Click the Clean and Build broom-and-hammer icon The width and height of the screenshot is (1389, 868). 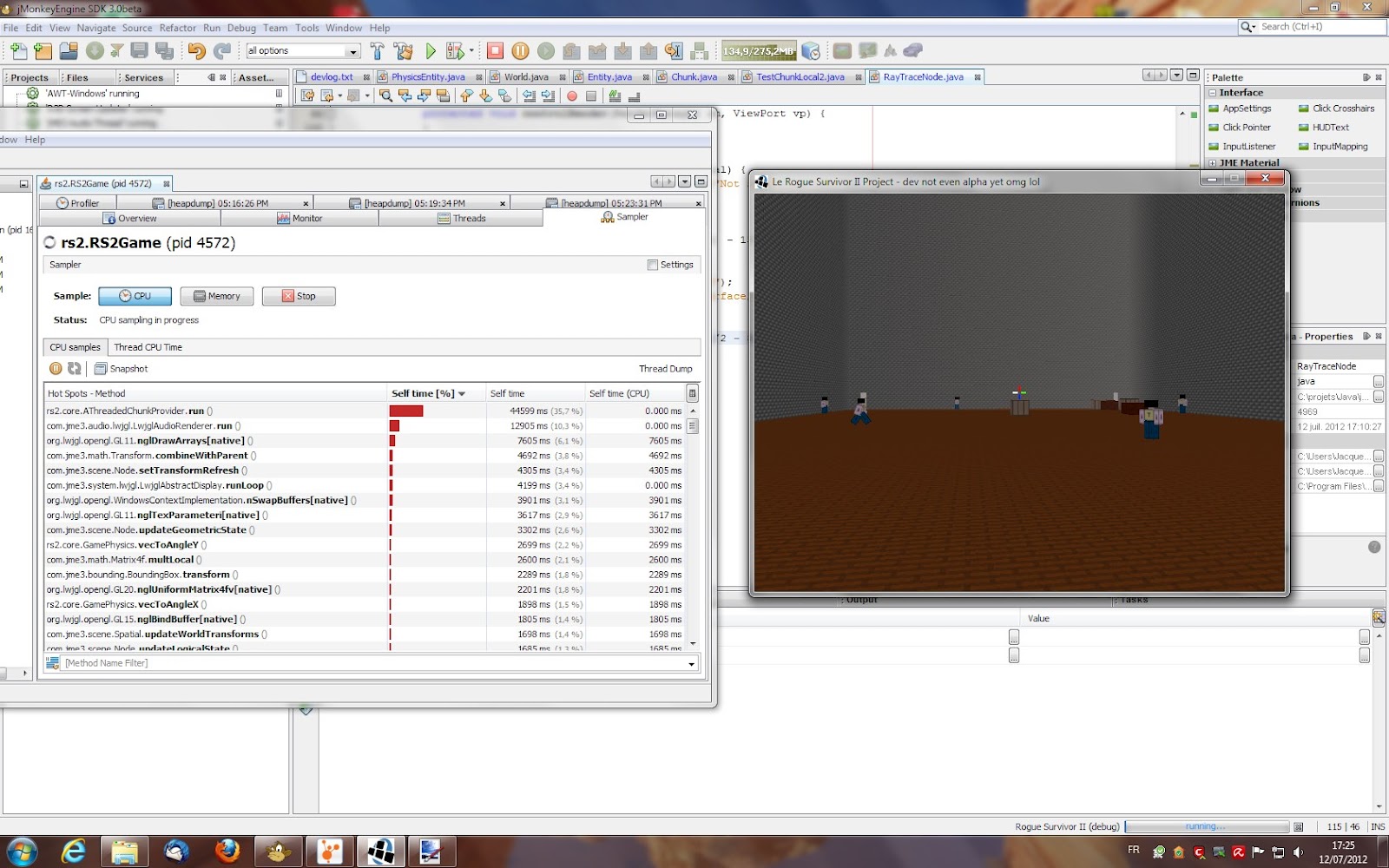point(403,51)
